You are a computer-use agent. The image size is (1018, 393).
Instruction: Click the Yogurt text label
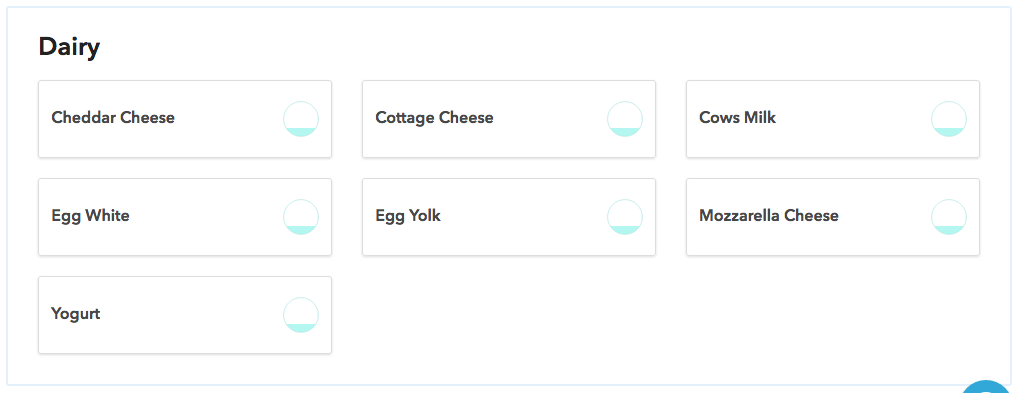pyautogui.click(x=76, y=314)
